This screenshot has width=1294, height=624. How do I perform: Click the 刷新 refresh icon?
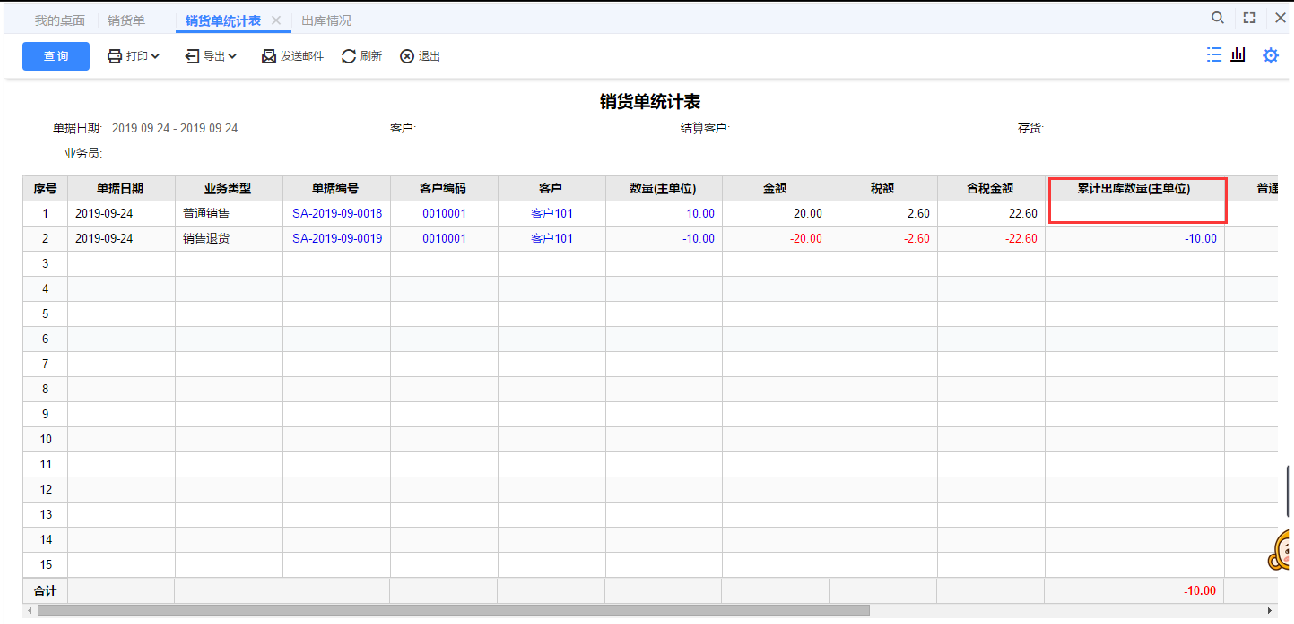pos(349,56)
